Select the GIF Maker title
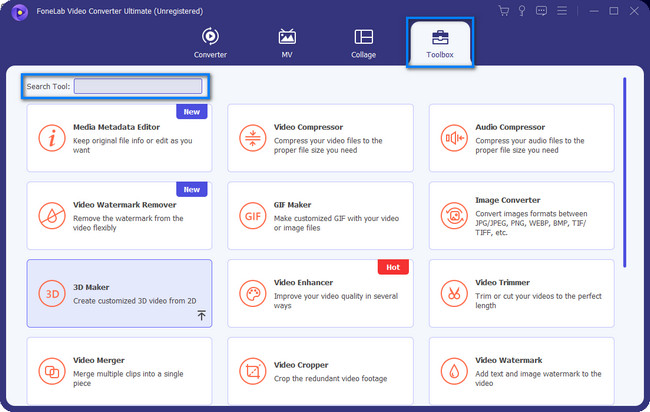Screen dimensions: 650x412 coord(292,205)
